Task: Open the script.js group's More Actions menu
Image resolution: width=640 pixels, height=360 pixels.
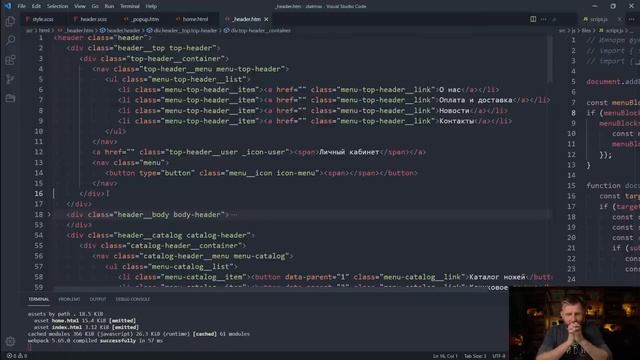Action: [631, 19]
